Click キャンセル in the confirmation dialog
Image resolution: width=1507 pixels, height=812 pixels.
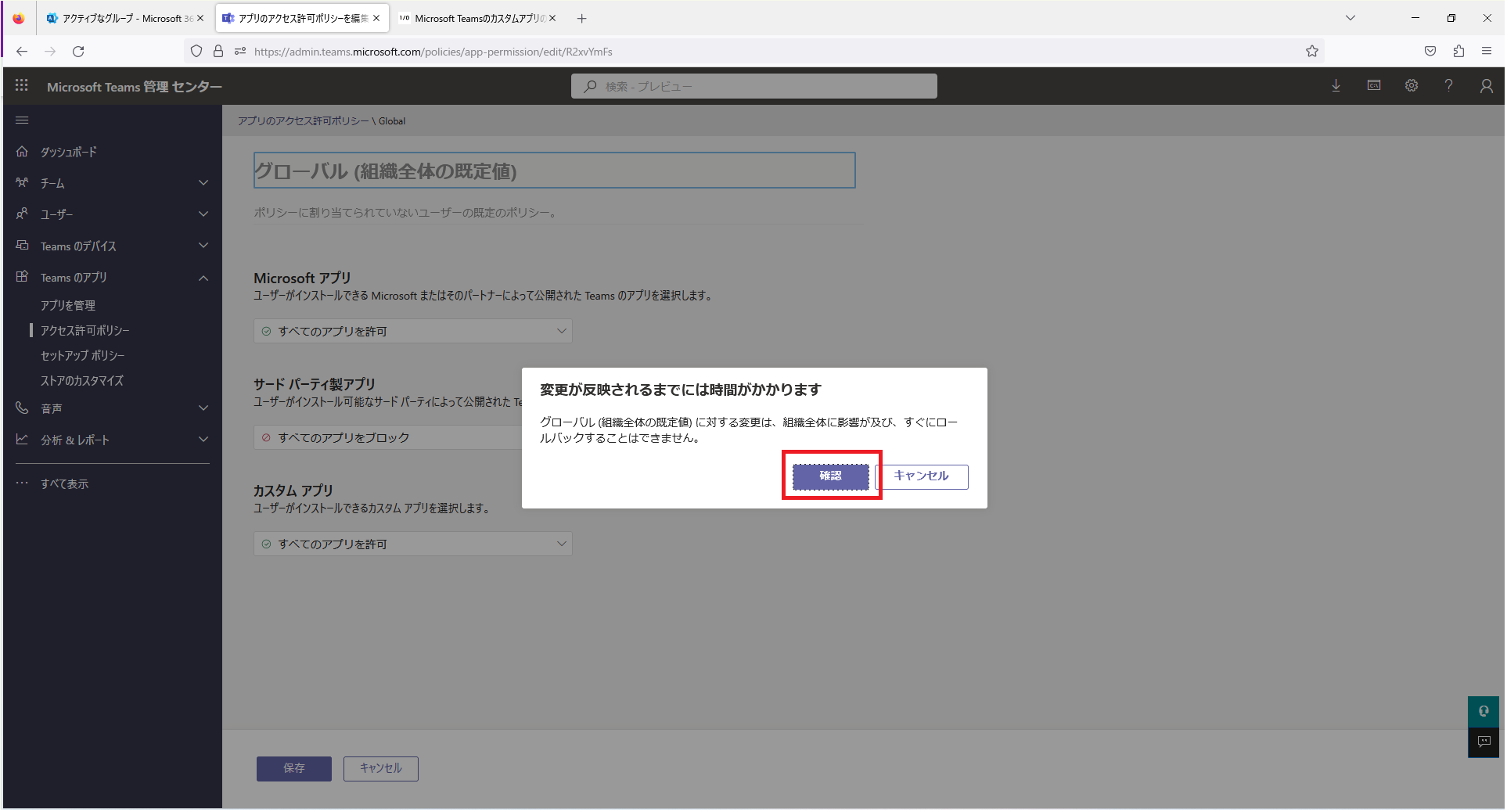coord(922,476)
